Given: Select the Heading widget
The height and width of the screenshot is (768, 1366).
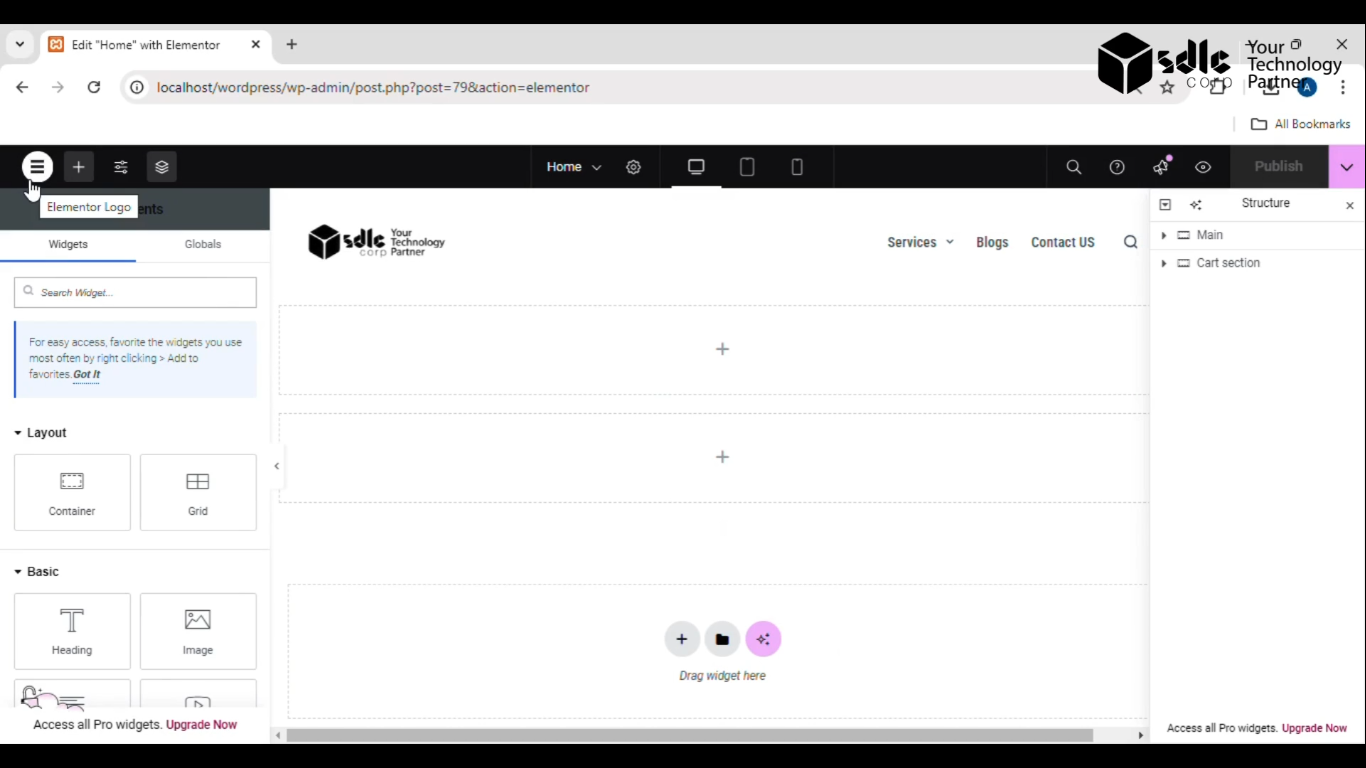Looking at the screenshot, I should coord(72,631).
